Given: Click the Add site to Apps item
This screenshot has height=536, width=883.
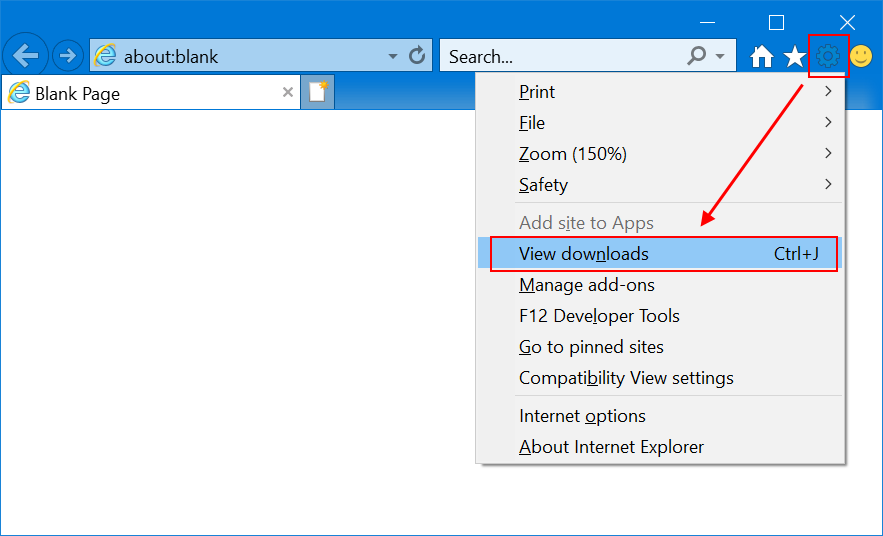Looking at the screenshot, I should [x=659, y=223].
